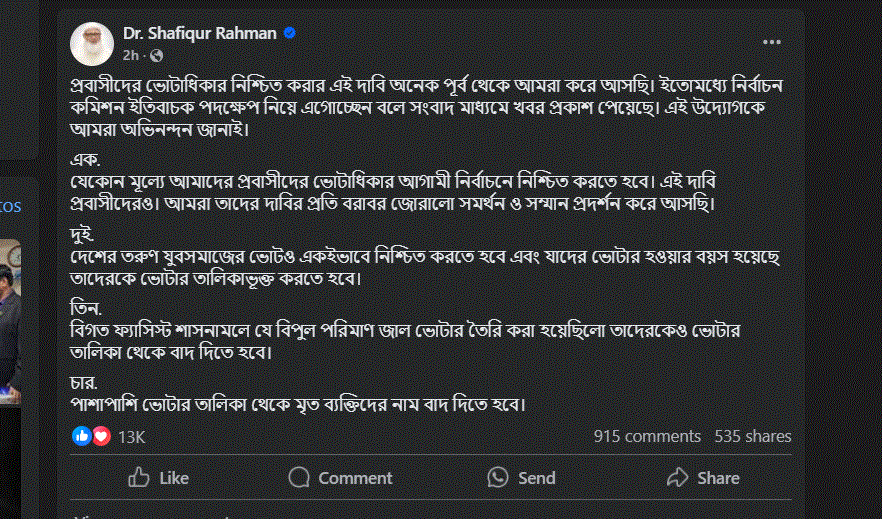The width and height of the screenshot is (882, 519).
Task: Click the WhatsApp Send icon
Action: 498,478
